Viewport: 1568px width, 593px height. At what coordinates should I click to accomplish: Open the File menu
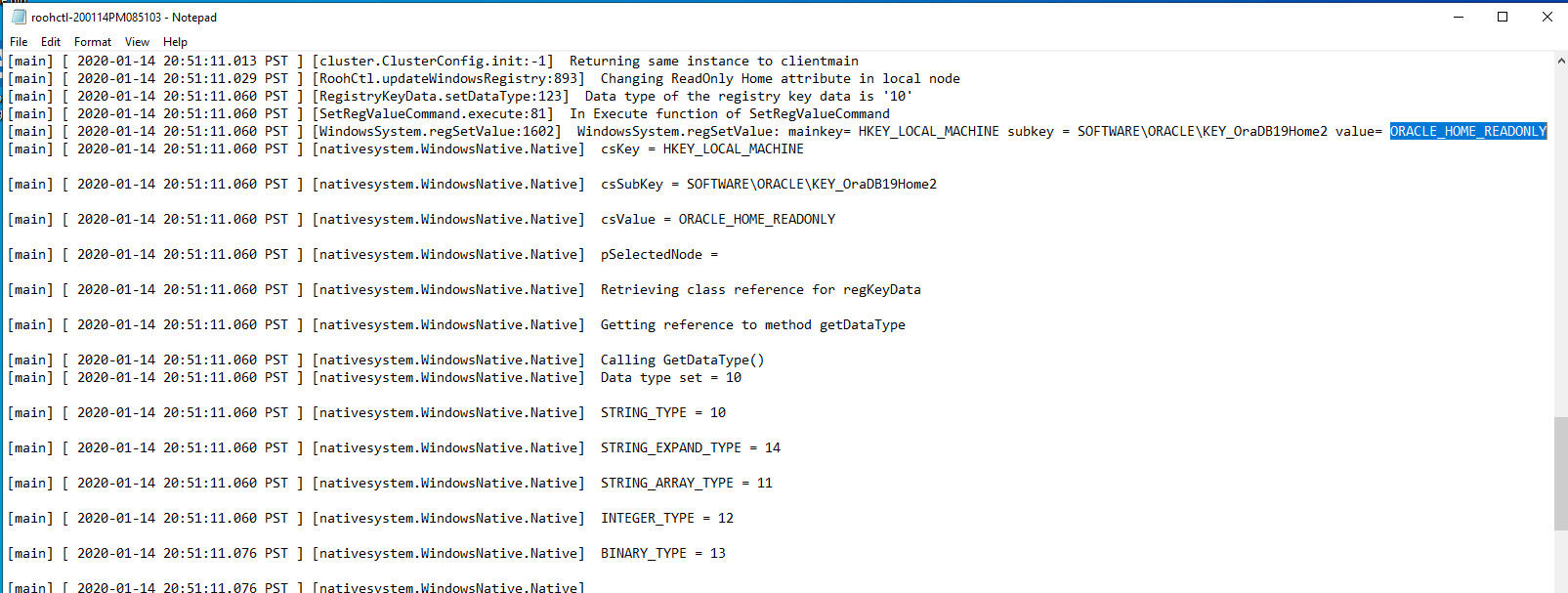pyautogui.click(x=19, y=42)
